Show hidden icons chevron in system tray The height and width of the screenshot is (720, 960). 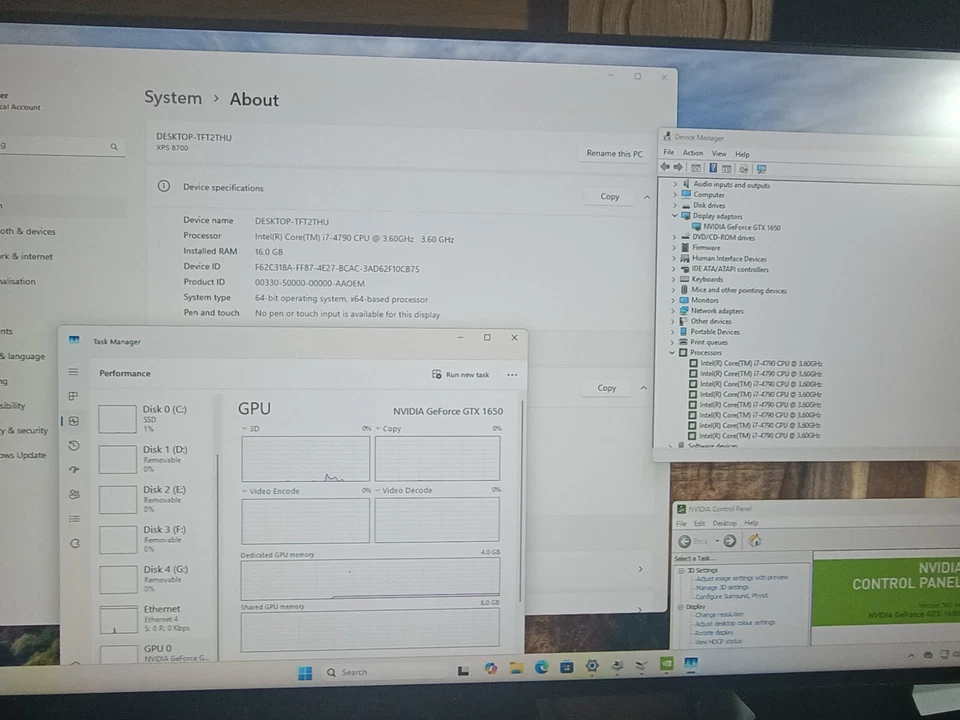point(911,656)
